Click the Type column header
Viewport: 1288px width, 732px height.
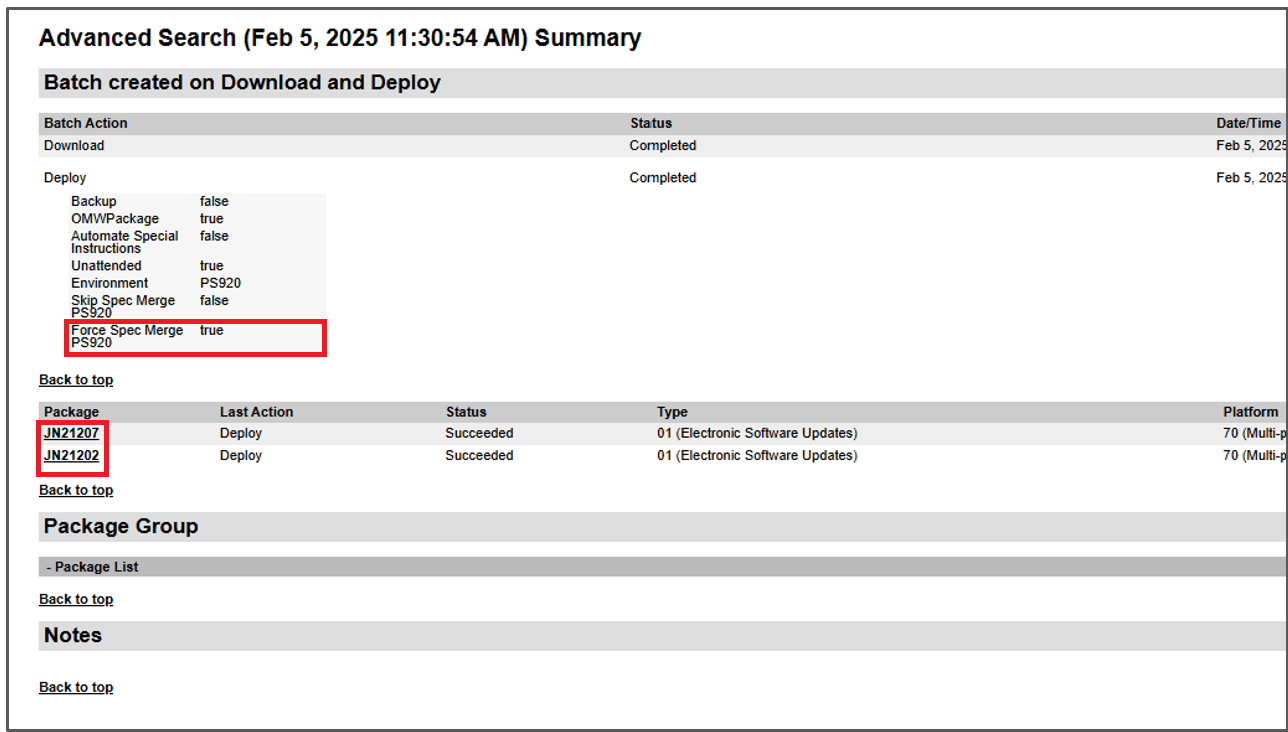click(672, 411)
